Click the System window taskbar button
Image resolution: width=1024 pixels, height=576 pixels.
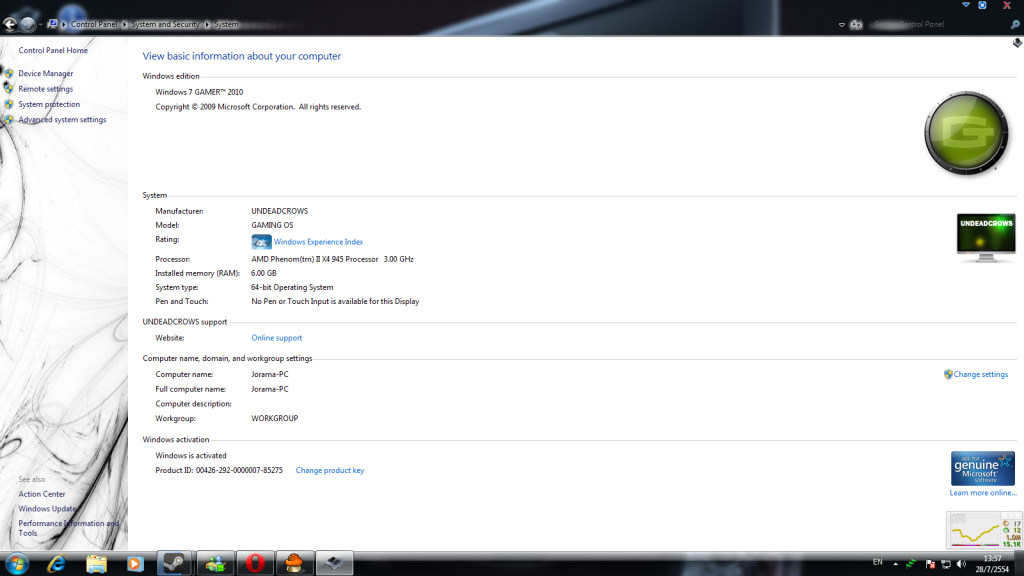point(334,564)
